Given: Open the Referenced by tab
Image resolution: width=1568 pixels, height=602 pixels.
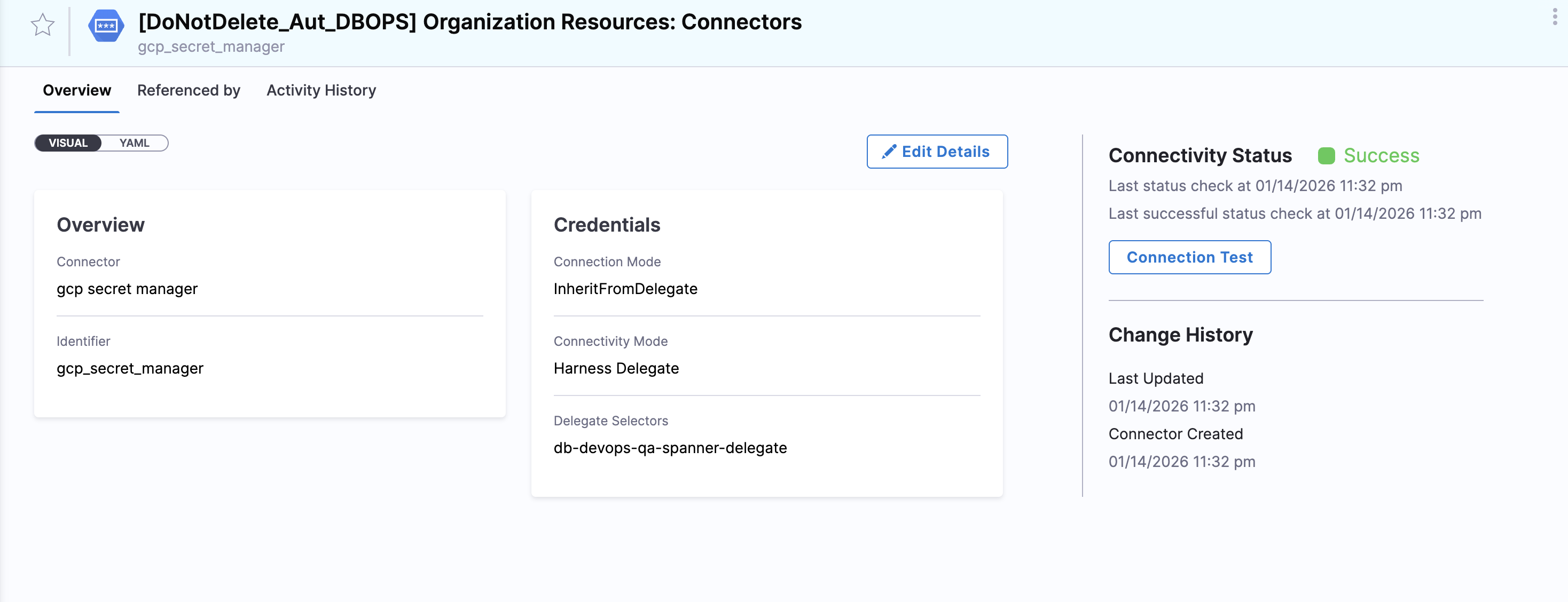Looking at the screenshot, I should pos(188,90).
